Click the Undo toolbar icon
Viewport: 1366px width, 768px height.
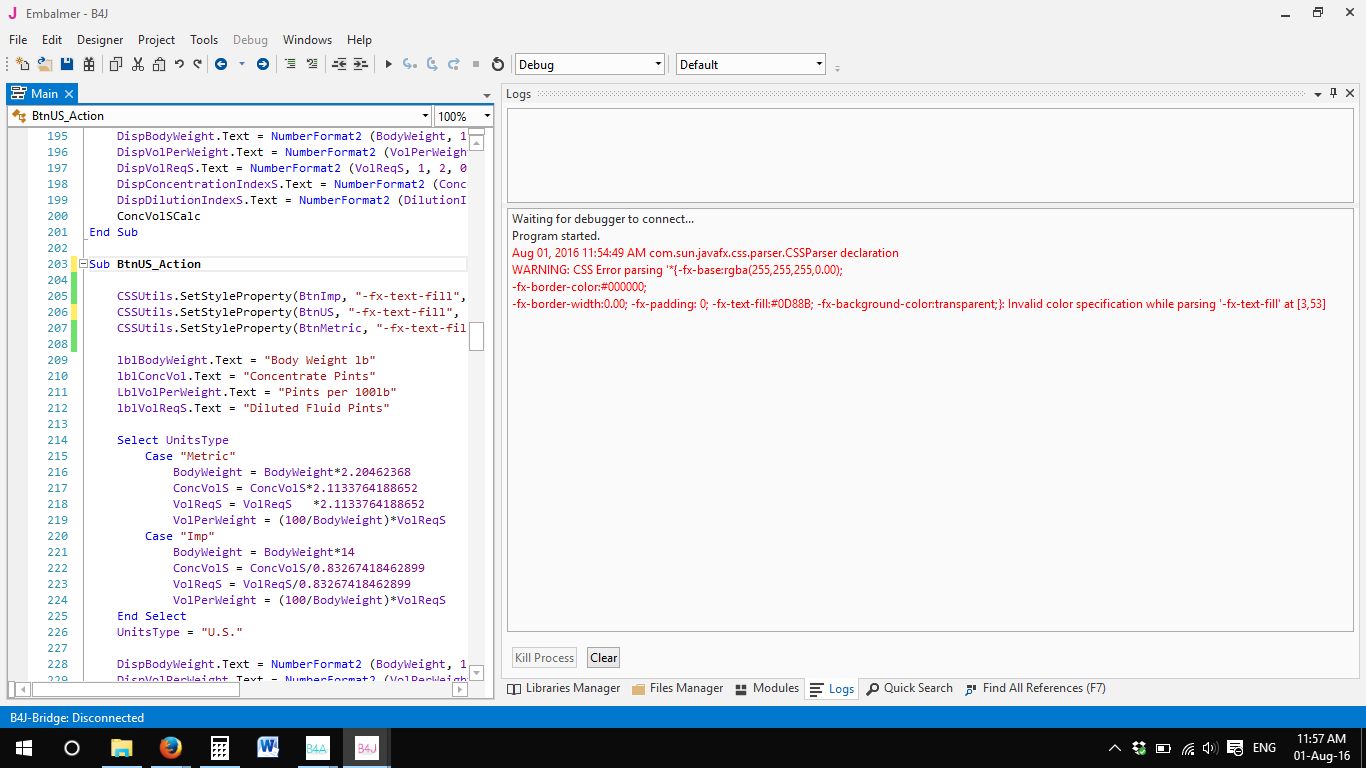179,64
